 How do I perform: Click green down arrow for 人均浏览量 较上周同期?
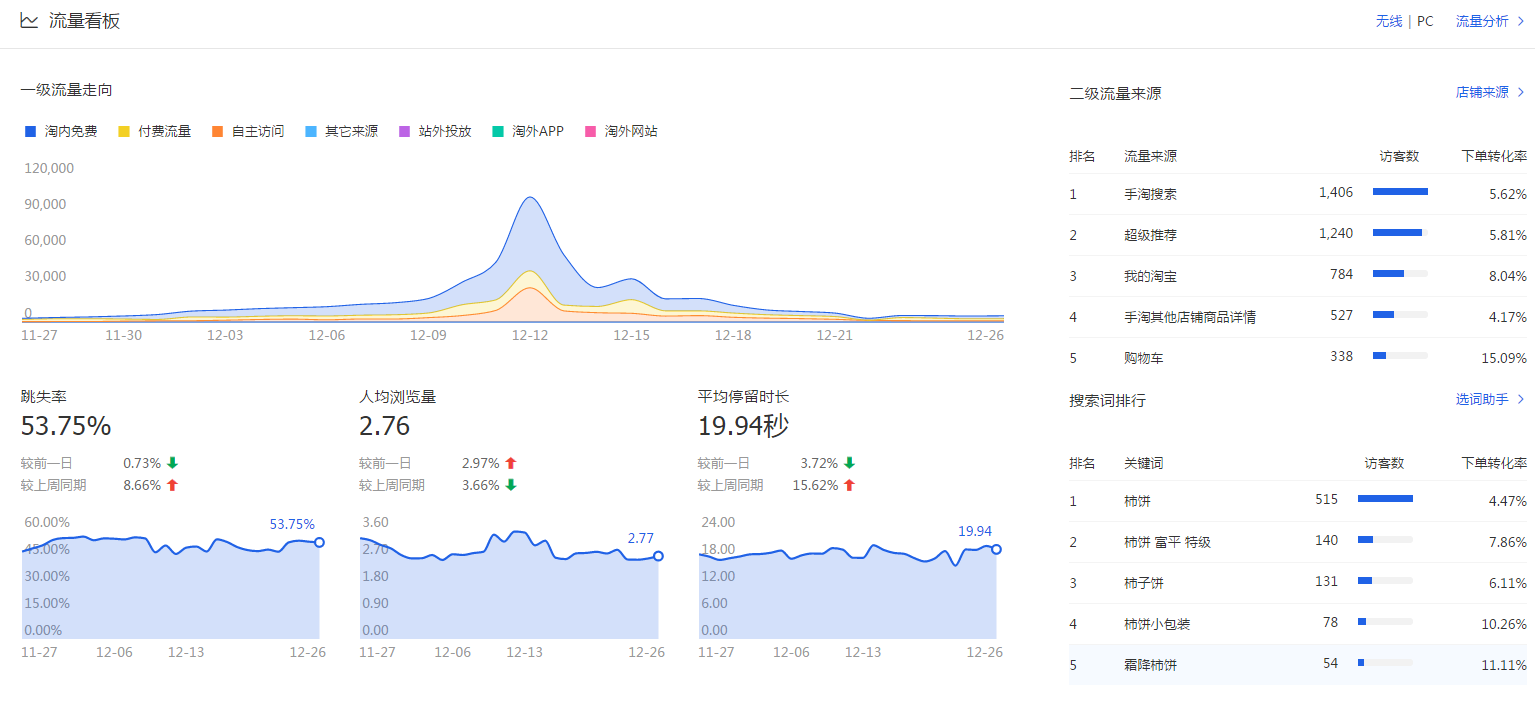(510, 485)
